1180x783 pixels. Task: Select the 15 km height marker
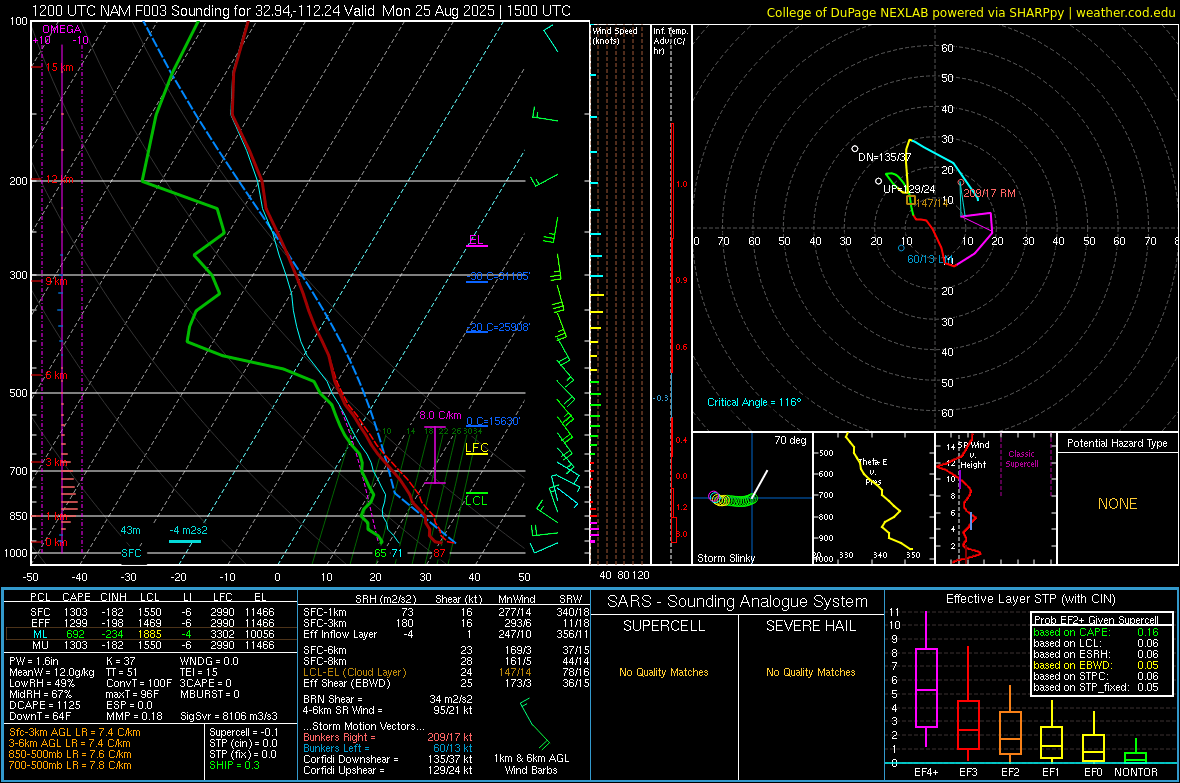[x=59, y=67]
